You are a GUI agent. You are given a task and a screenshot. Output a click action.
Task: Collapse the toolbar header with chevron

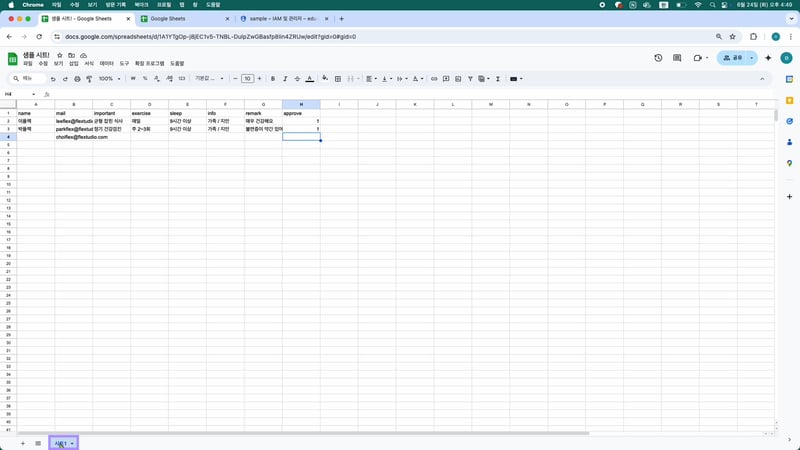pyautogui.click(x=762, y=79)
